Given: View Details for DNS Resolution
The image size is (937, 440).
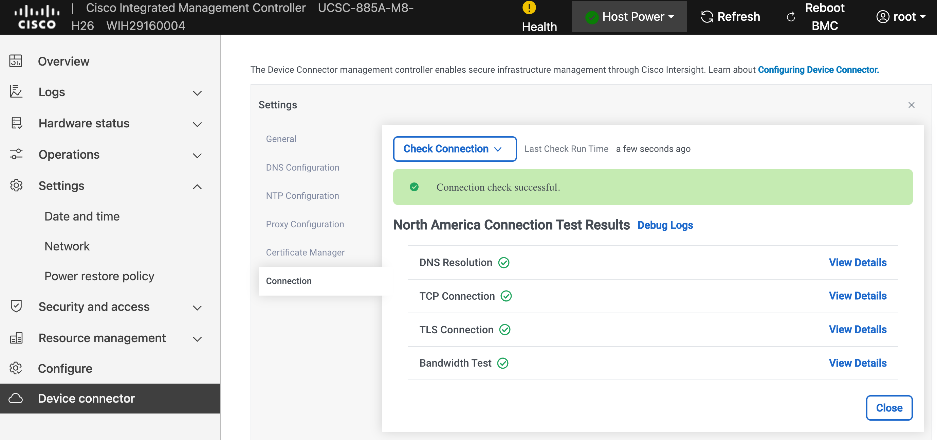Looking at the screenshot, I should coord(858,262).
